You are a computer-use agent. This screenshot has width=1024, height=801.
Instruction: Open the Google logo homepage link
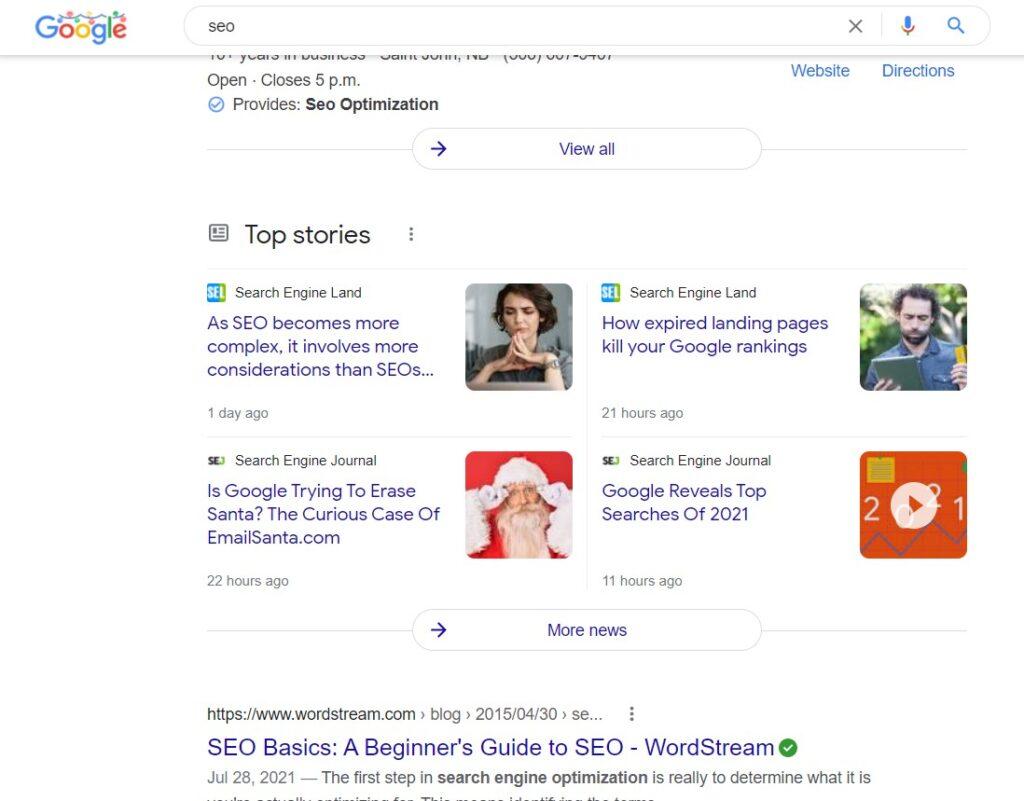coord(81,27)
